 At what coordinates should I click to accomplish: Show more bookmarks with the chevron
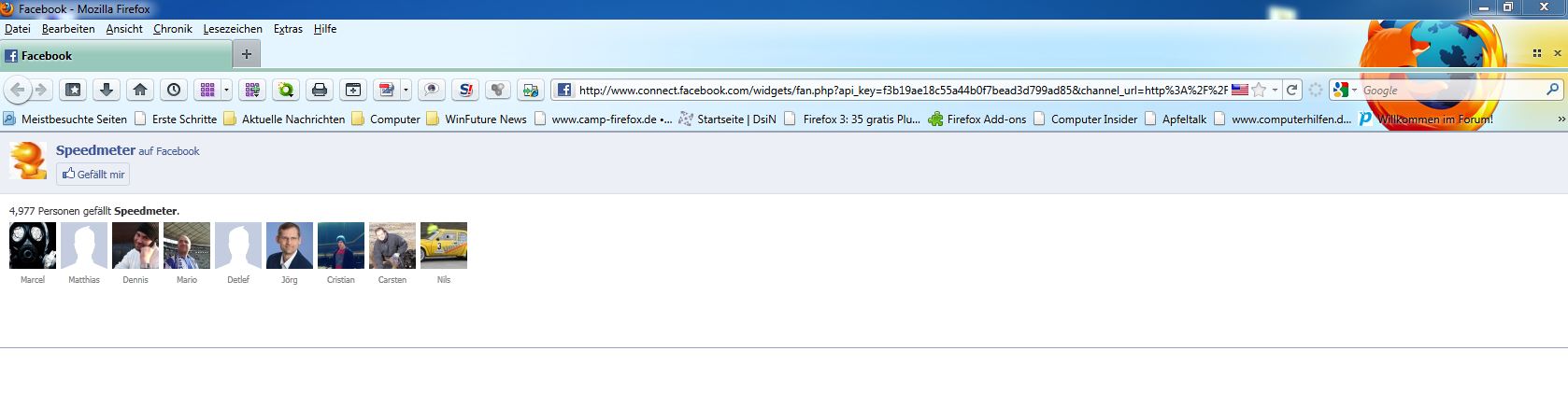pyautogui.click(x=1561, y=119)
